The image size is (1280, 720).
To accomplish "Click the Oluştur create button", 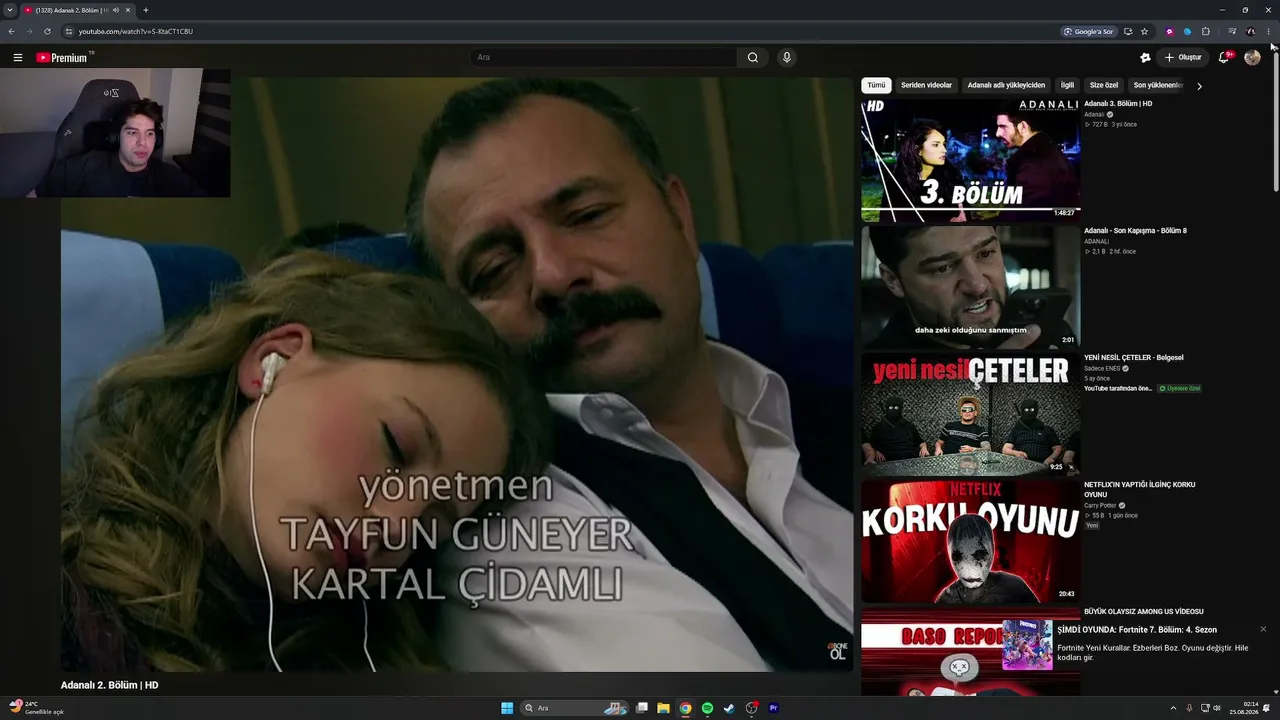I will 1183,57.
